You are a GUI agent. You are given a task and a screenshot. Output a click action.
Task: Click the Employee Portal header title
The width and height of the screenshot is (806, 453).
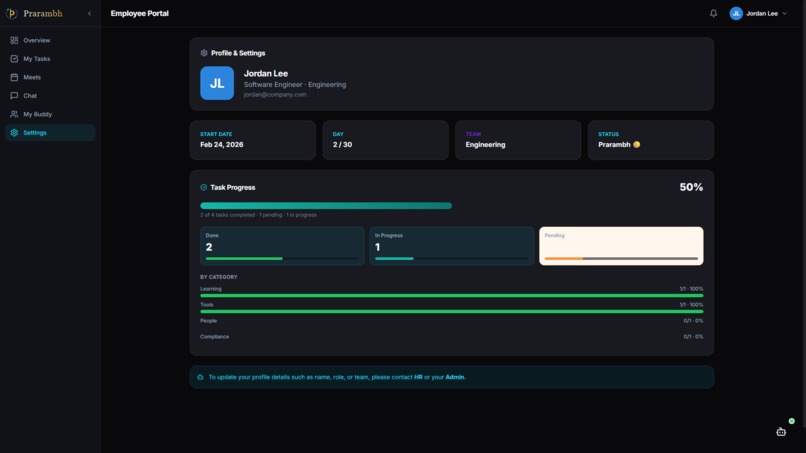point(139,13)
